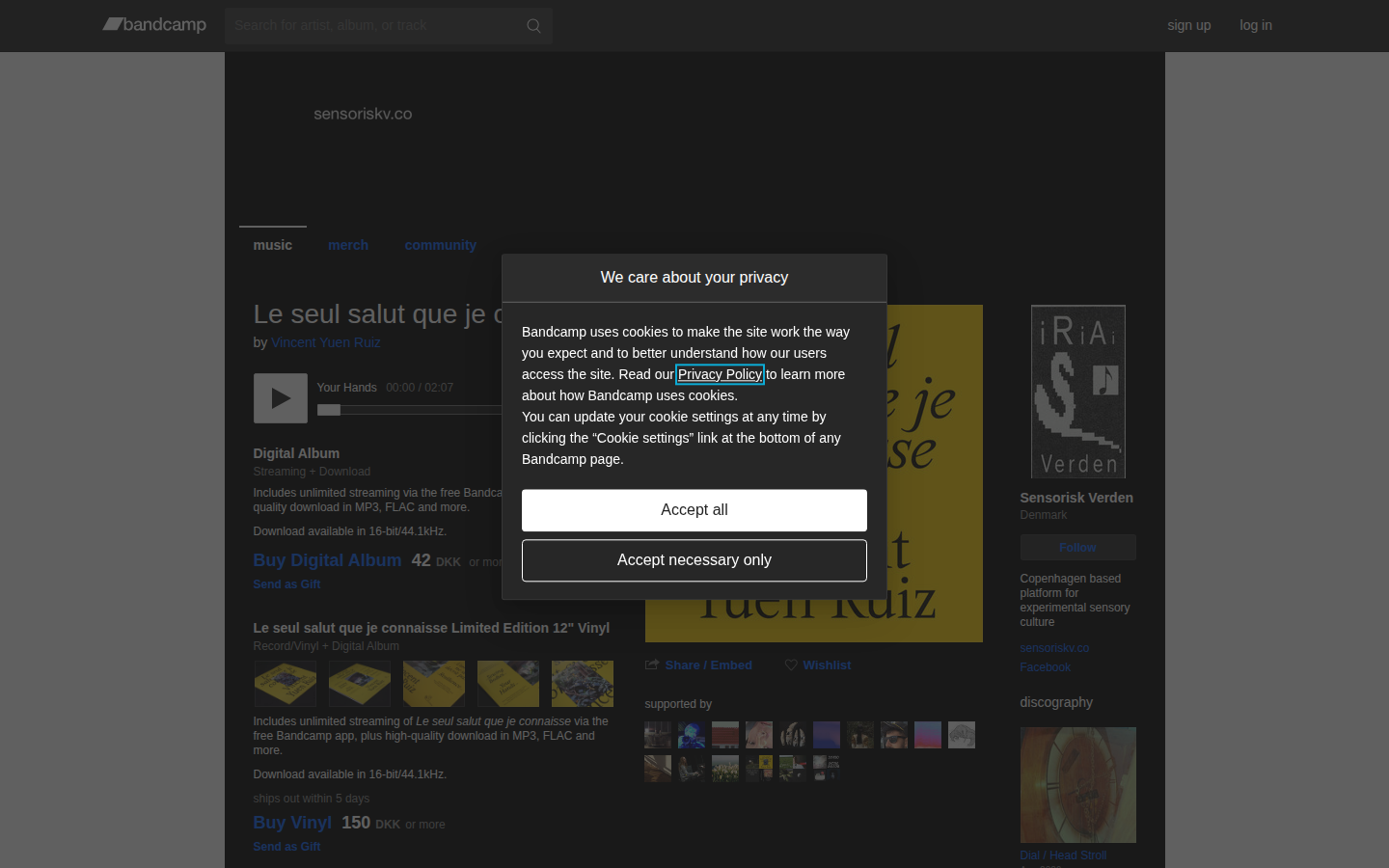
Task: Click the sensoriskv.co header banner text
Action: click(363, 114)
